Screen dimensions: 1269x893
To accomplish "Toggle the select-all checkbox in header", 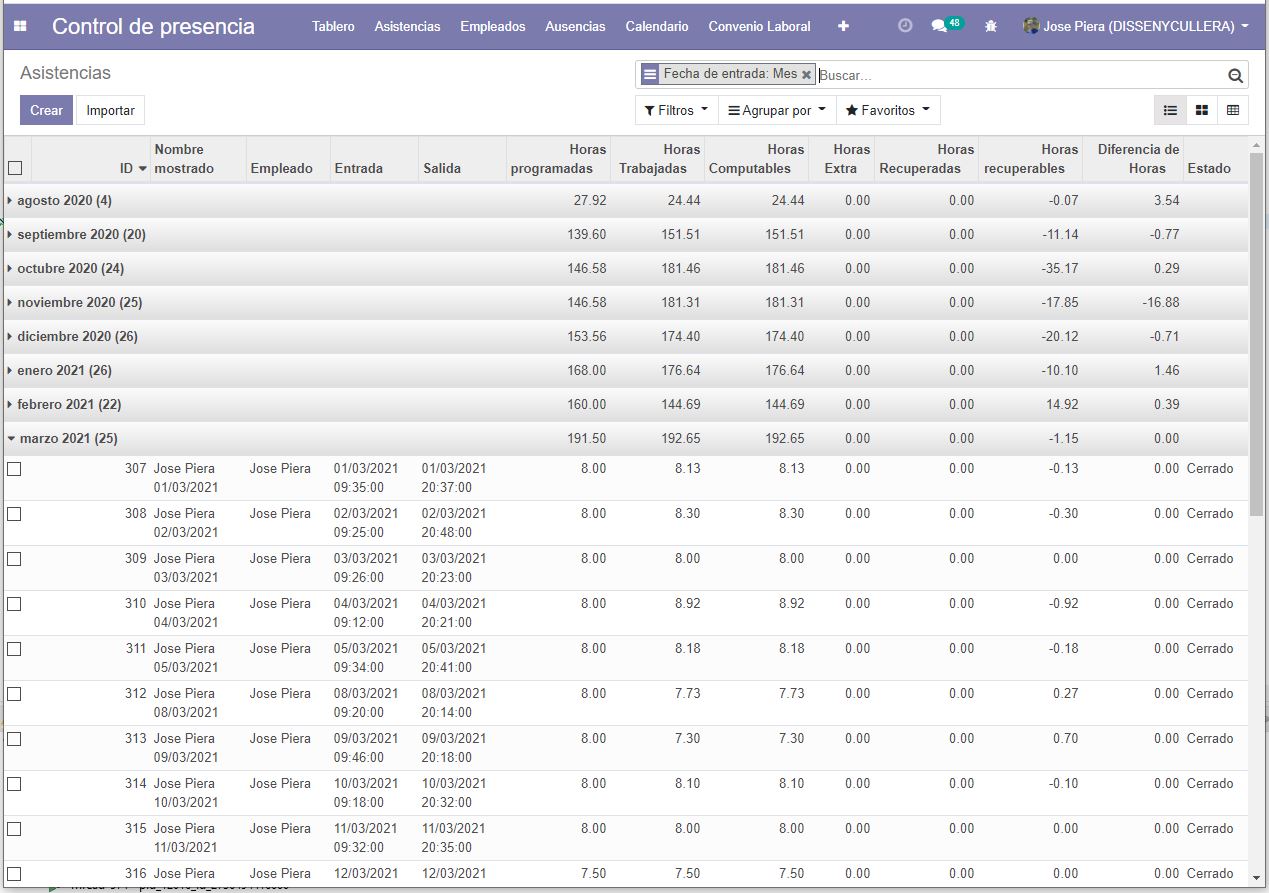I will click(x=15, y=168).
